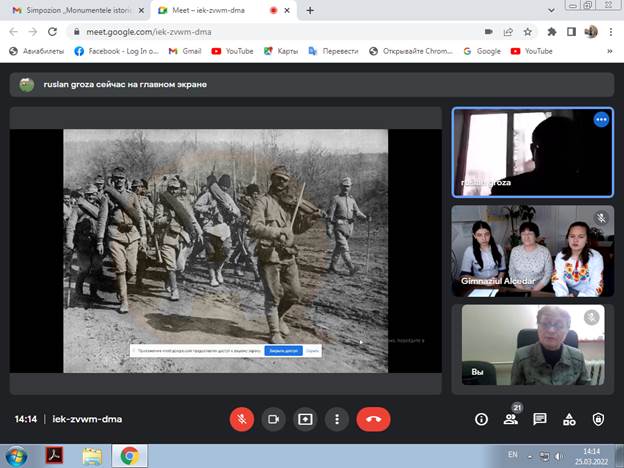Open the Windows Start menu
Viewport: 624px width, 468px height.
tap(17, 456)
